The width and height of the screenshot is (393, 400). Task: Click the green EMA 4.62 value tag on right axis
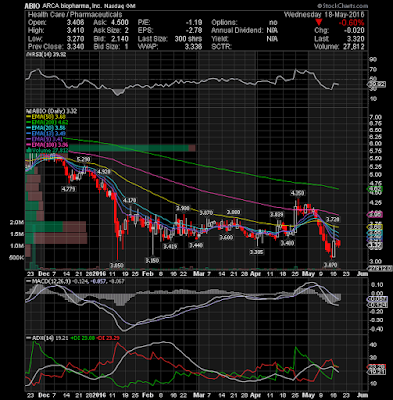[x=376, y=189]
